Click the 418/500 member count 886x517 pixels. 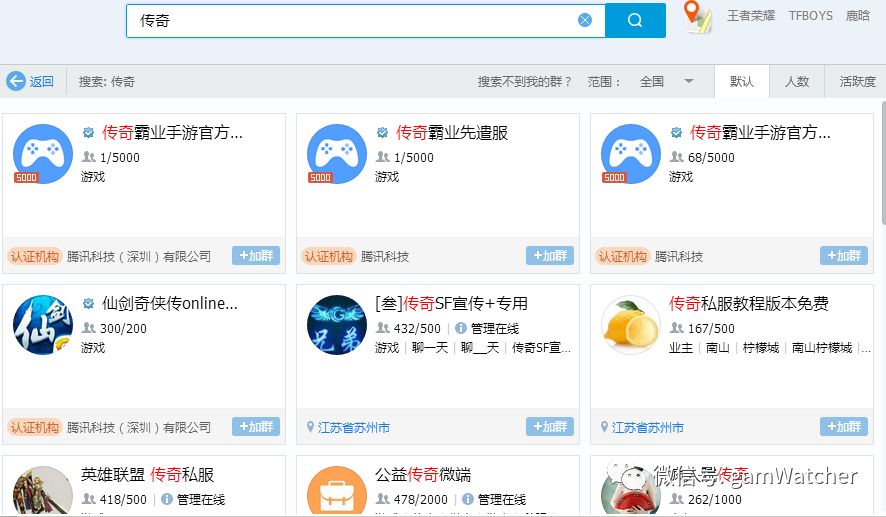pyautogui.click(x=123, y=499)
